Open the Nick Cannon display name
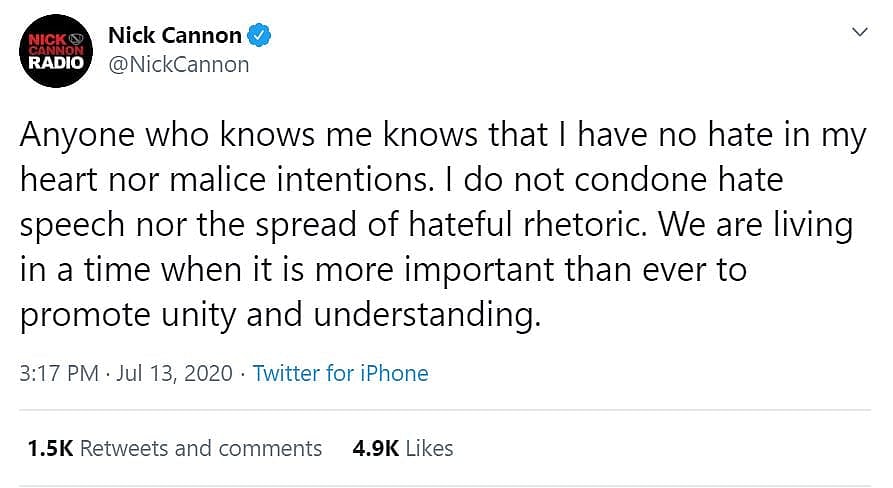Screen dimensions: 893x488 [x=174, y=36]
